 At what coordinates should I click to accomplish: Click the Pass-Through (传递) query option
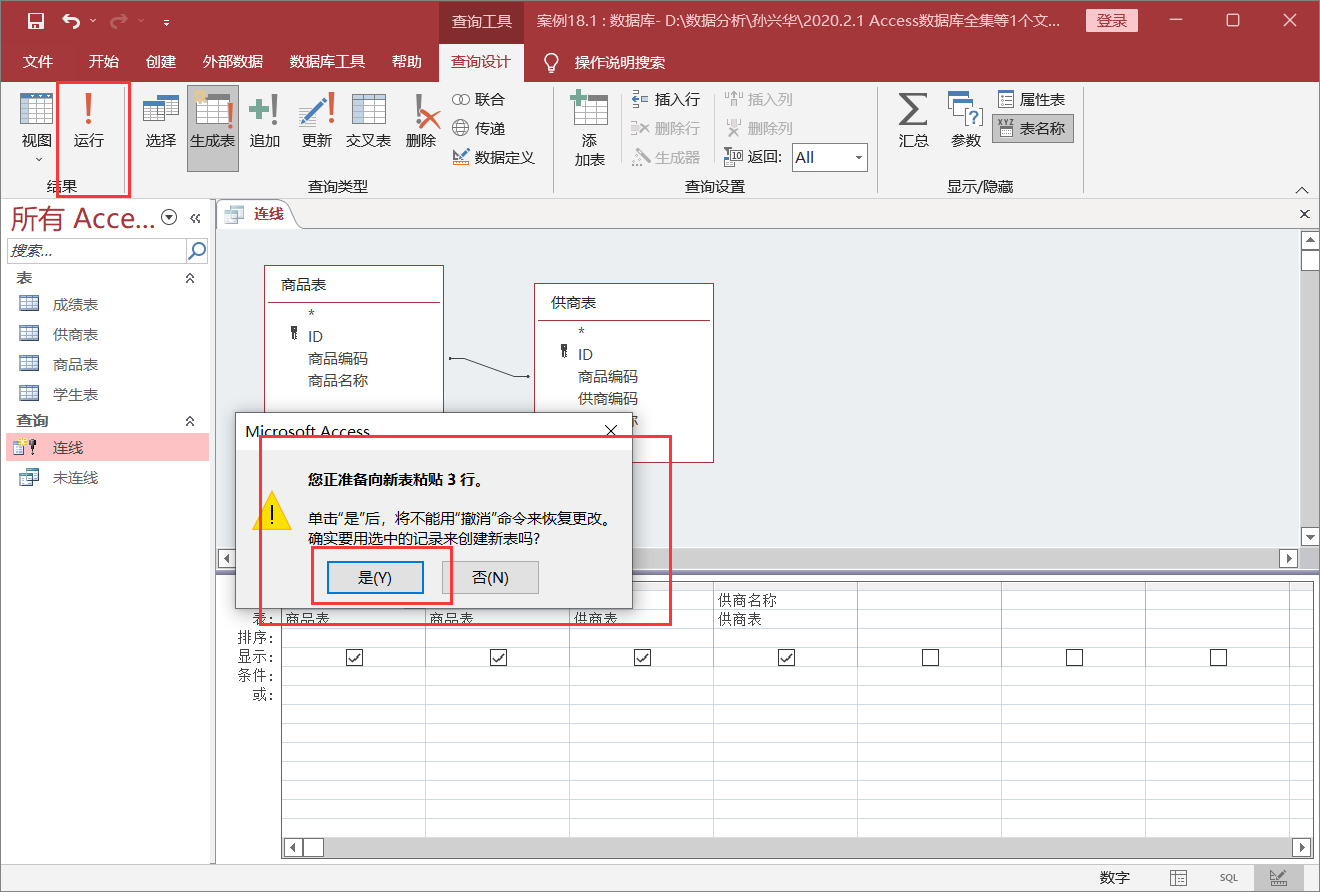479,128
